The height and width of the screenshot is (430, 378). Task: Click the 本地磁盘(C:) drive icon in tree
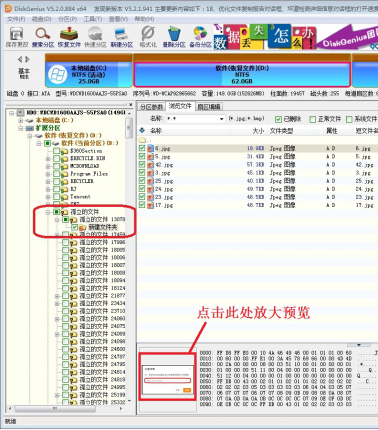pyautogui.click(x=30, y=120)
